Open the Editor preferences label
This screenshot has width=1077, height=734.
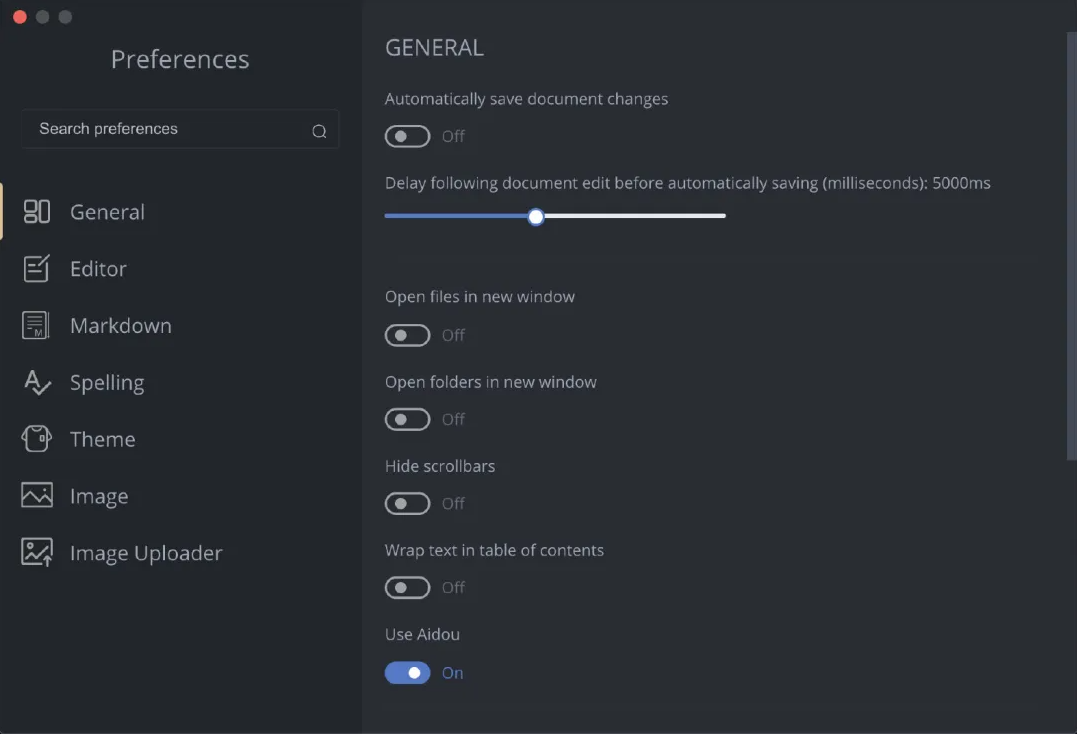pyautogui.click(x=98, y=268)
